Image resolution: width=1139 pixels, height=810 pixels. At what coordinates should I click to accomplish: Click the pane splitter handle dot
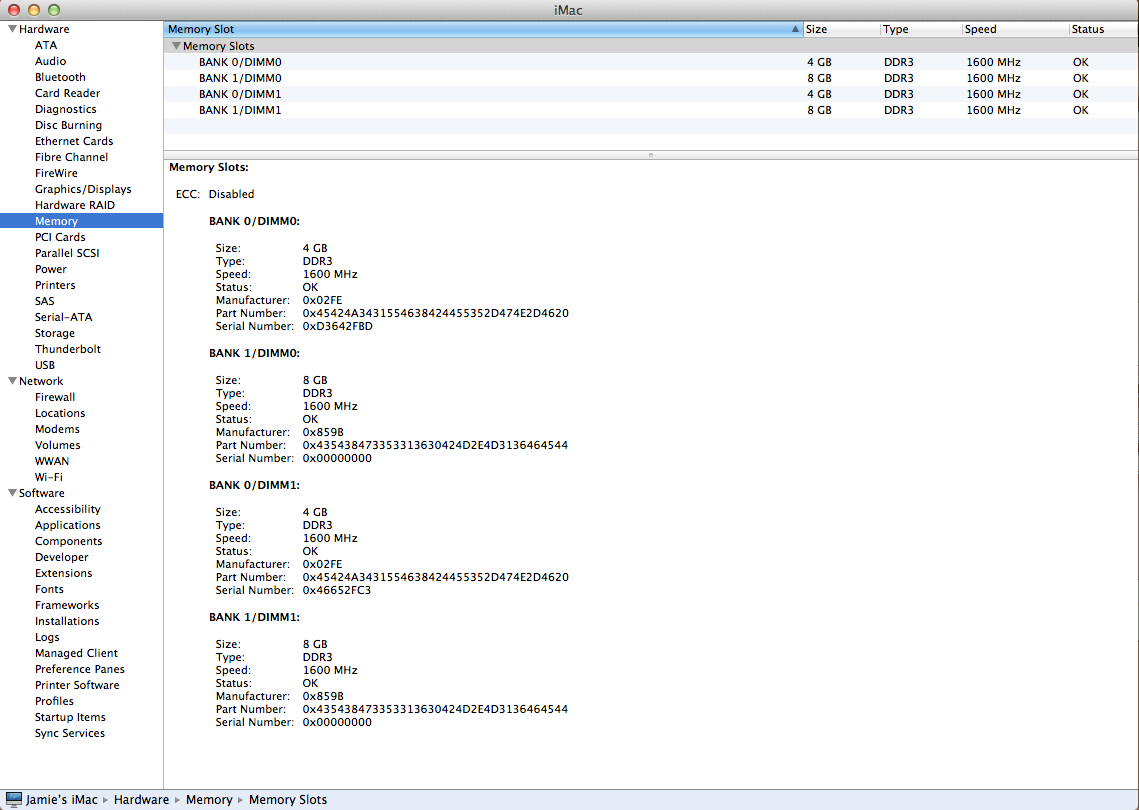(651, 155)
